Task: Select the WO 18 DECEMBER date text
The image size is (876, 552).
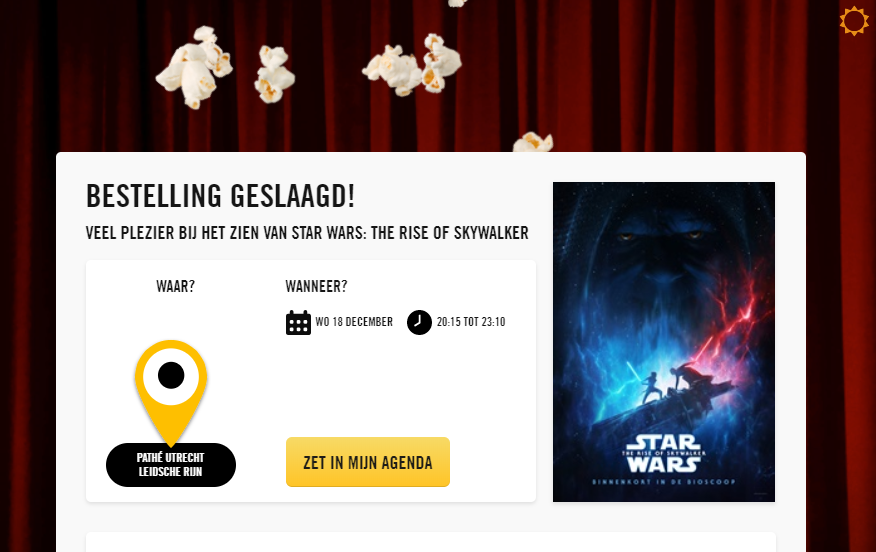Action: 354,322
